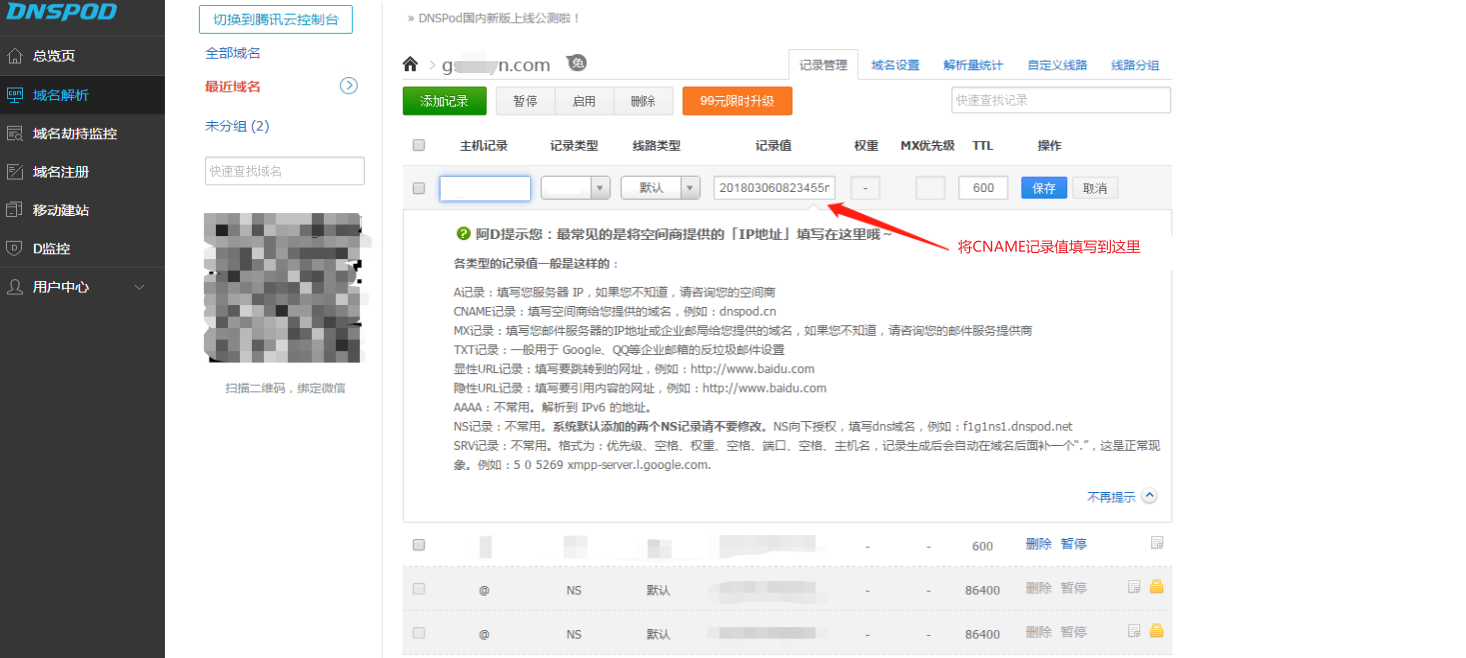Focus the 快速查找域名 search box
This screenshot has width=1466, height=658.
coord(285,171)
